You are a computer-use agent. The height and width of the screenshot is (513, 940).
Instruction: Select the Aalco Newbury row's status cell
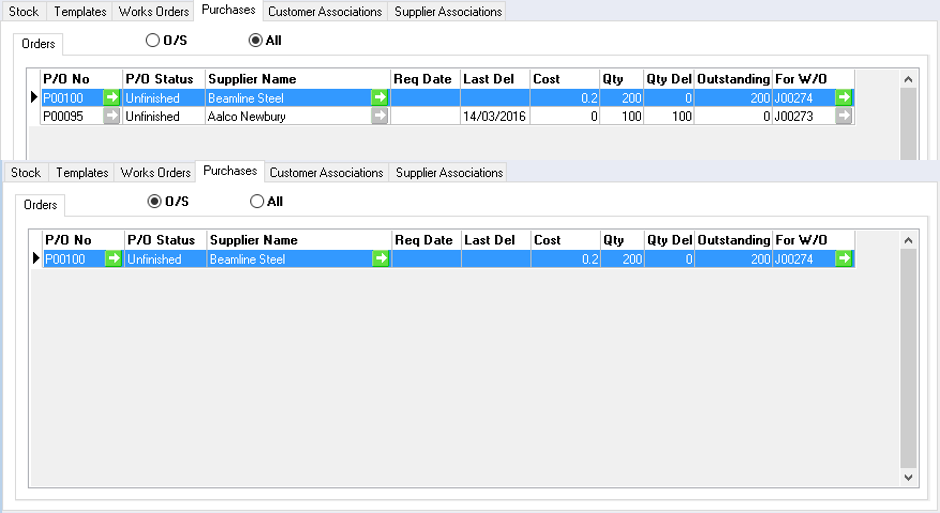pyautogui.click(x=163, y=116)
